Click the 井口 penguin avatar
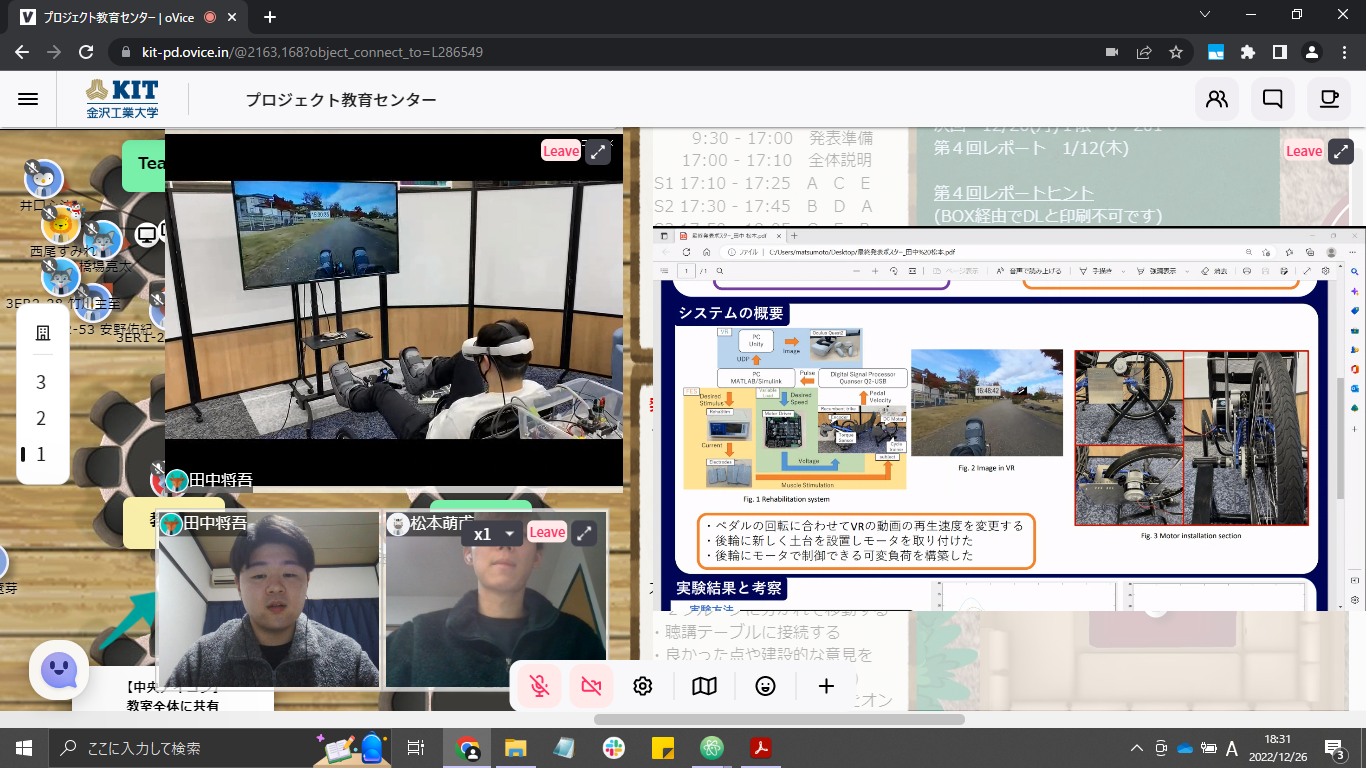The image size is (1366, 768). pyautogui.click(x=43, y=180)
